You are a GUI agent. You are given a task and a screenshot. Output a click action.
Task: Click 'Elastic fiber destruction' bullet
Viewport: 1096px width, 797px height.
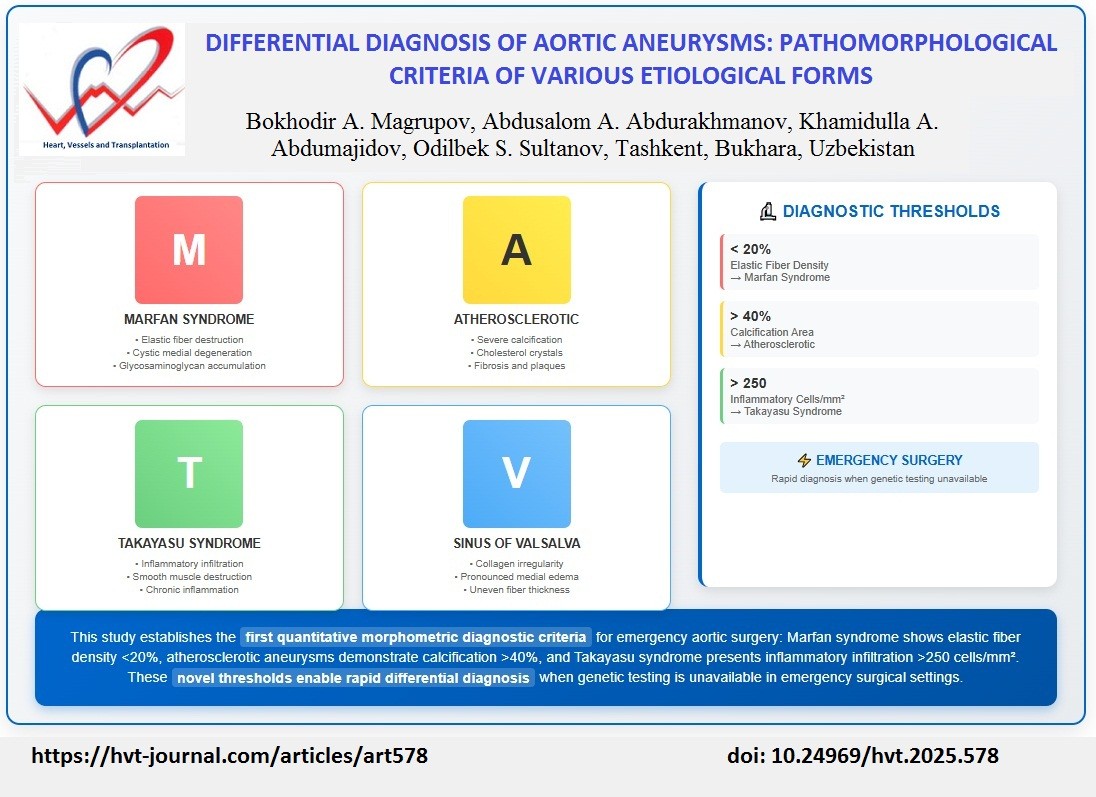pyautogui.click(x=189, y=340)
